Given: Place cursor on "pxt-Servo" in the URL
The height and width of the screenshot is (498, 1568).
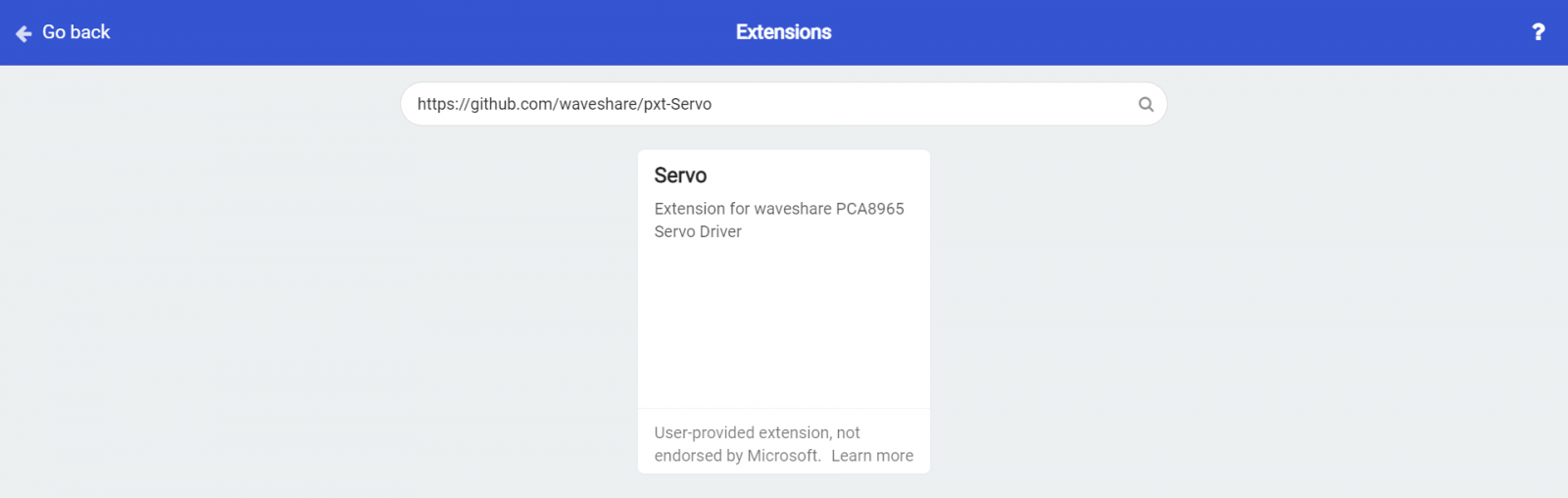Looking at the screenshot, I should pyautogui.click(x=677, y=104).
